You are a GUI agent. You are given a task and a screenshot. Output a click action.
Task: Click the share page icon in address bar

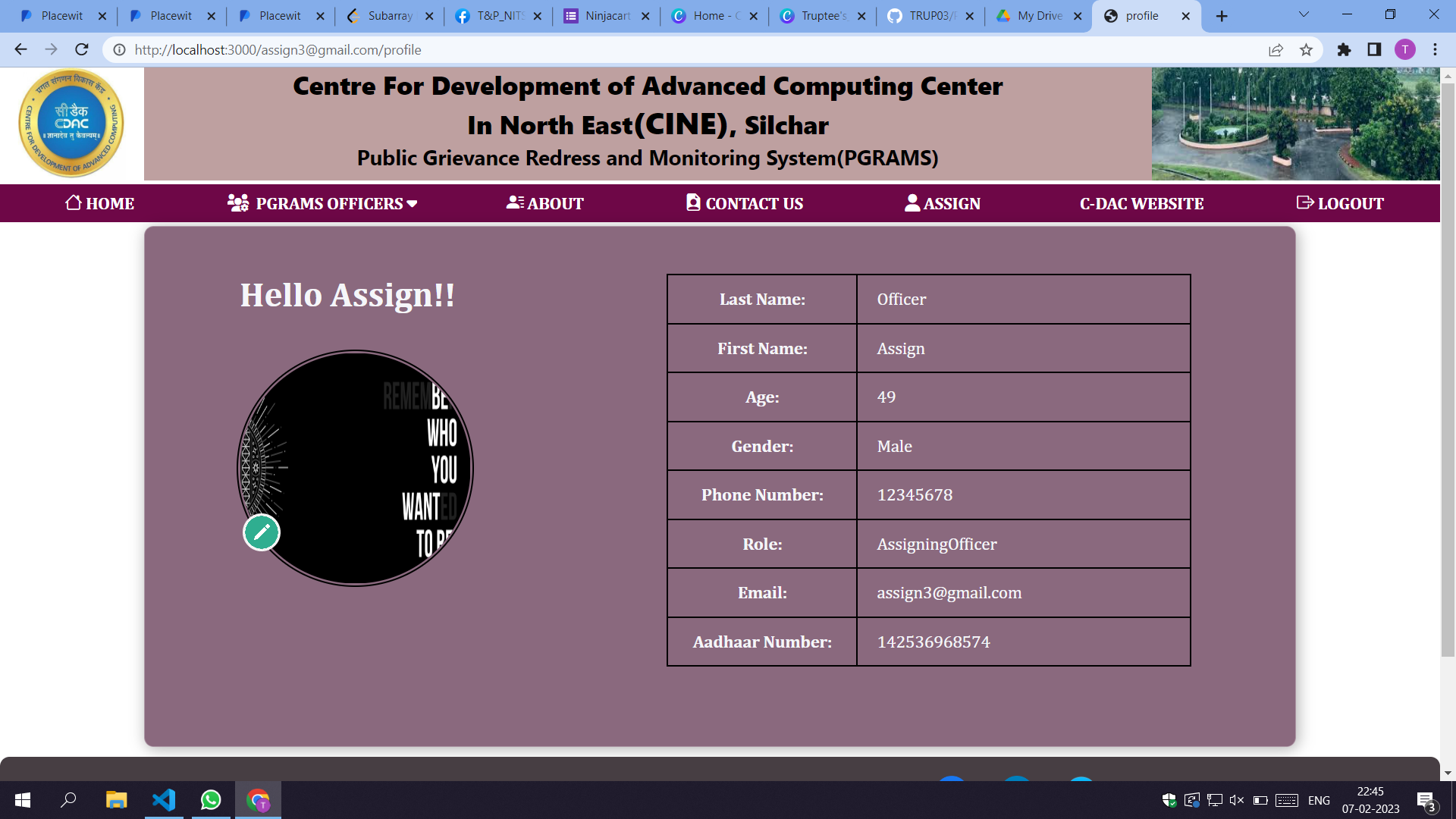point(1276,50)
